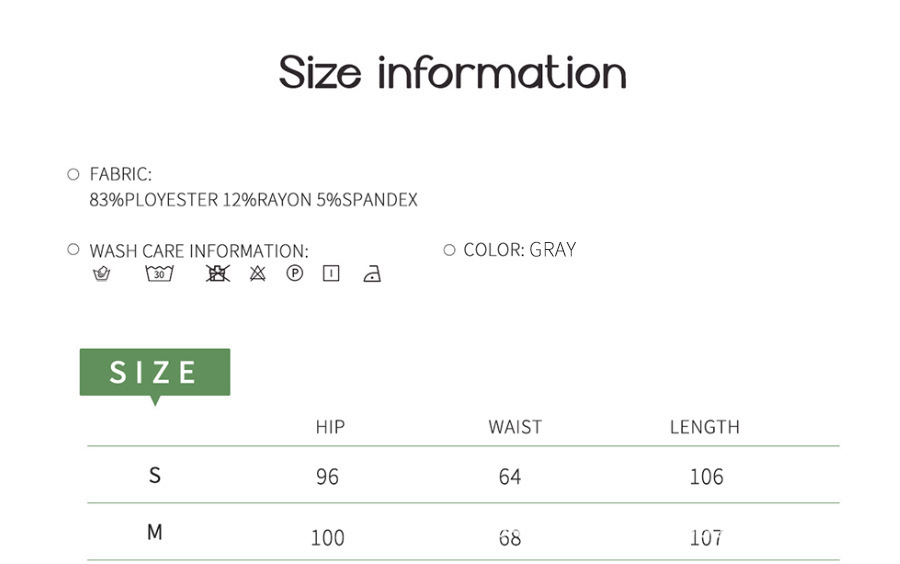Screen dimensions: 900x564
Task: Click the Size information heading
Action: [x=452, y=73]
